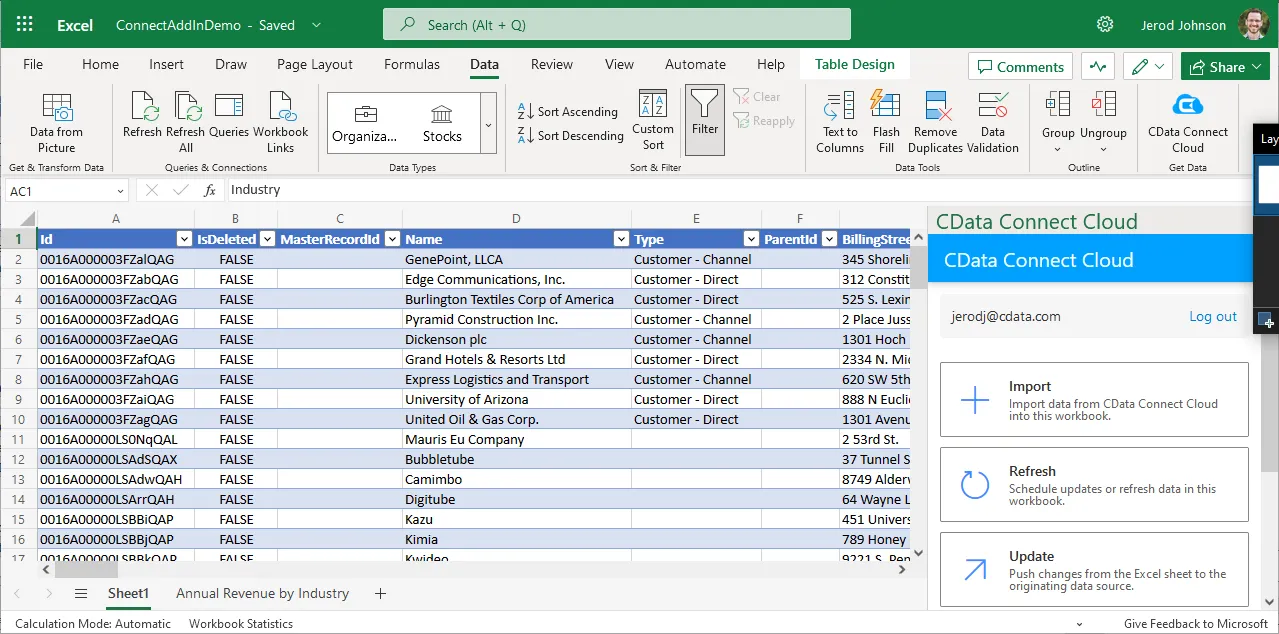The image size is (1279, 634).
Task: Click the Data from Picture icon
Action: click(x=56, y=119)
